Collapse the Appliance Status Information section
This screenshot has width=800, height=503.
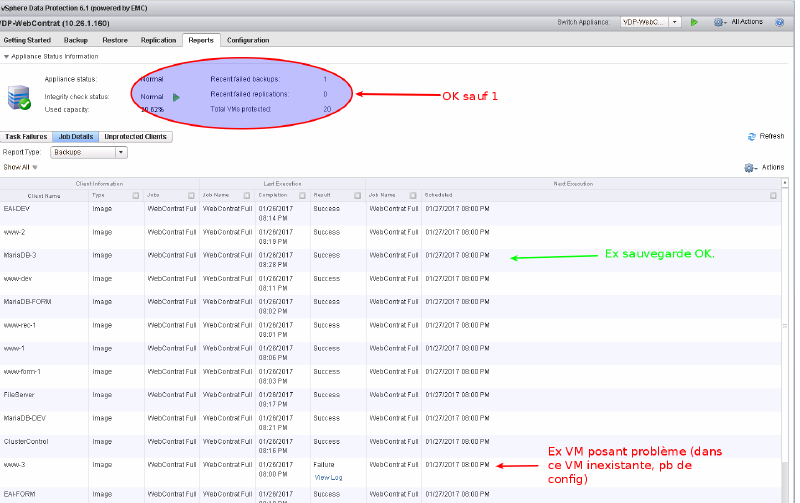6,56
